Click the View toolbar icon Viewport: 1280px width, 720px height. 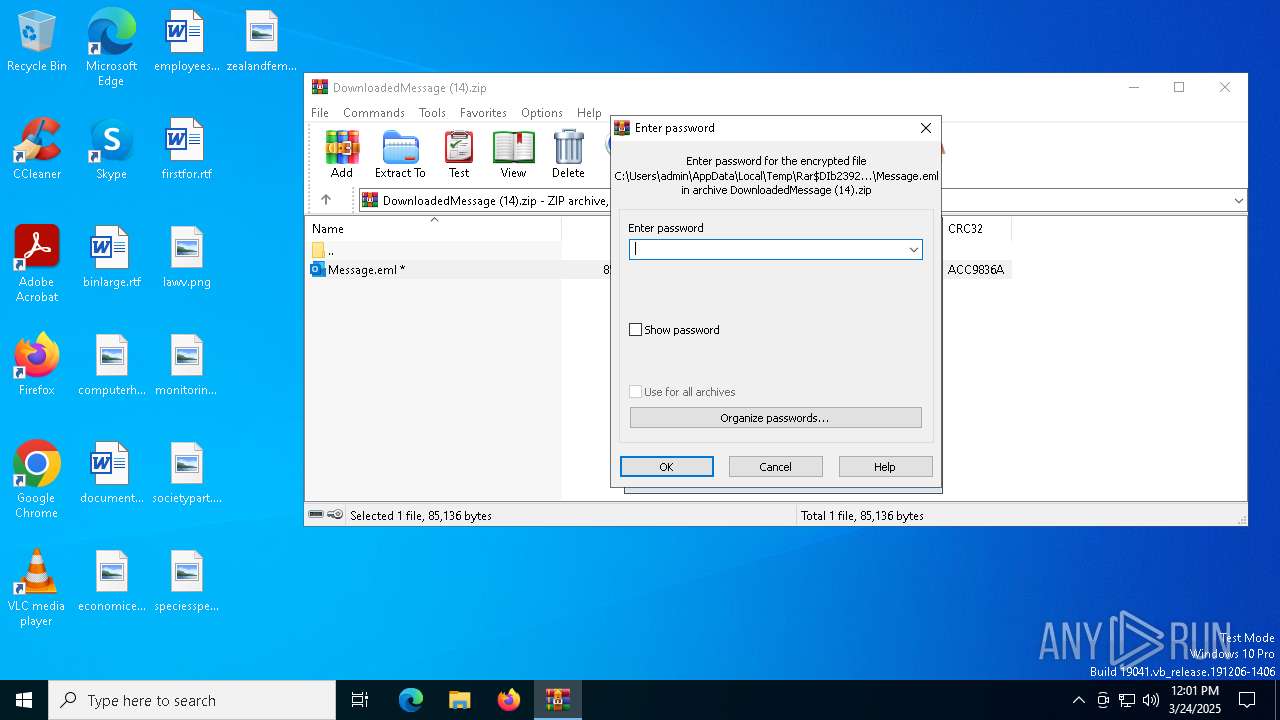pyautogui.click(x=513, y=154)
